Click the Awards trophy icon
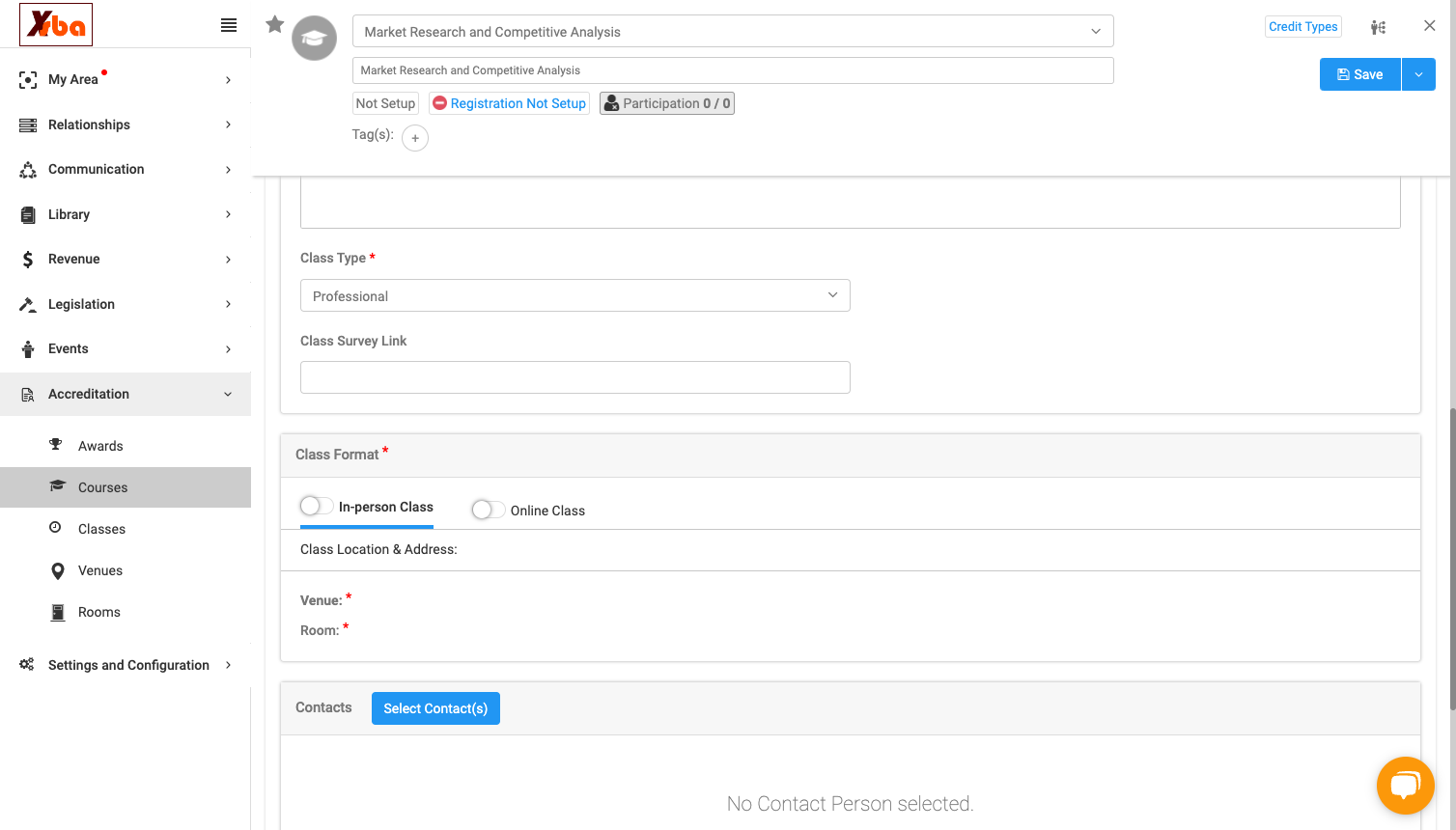This screenshot has width=1456, height=830. 56,445
